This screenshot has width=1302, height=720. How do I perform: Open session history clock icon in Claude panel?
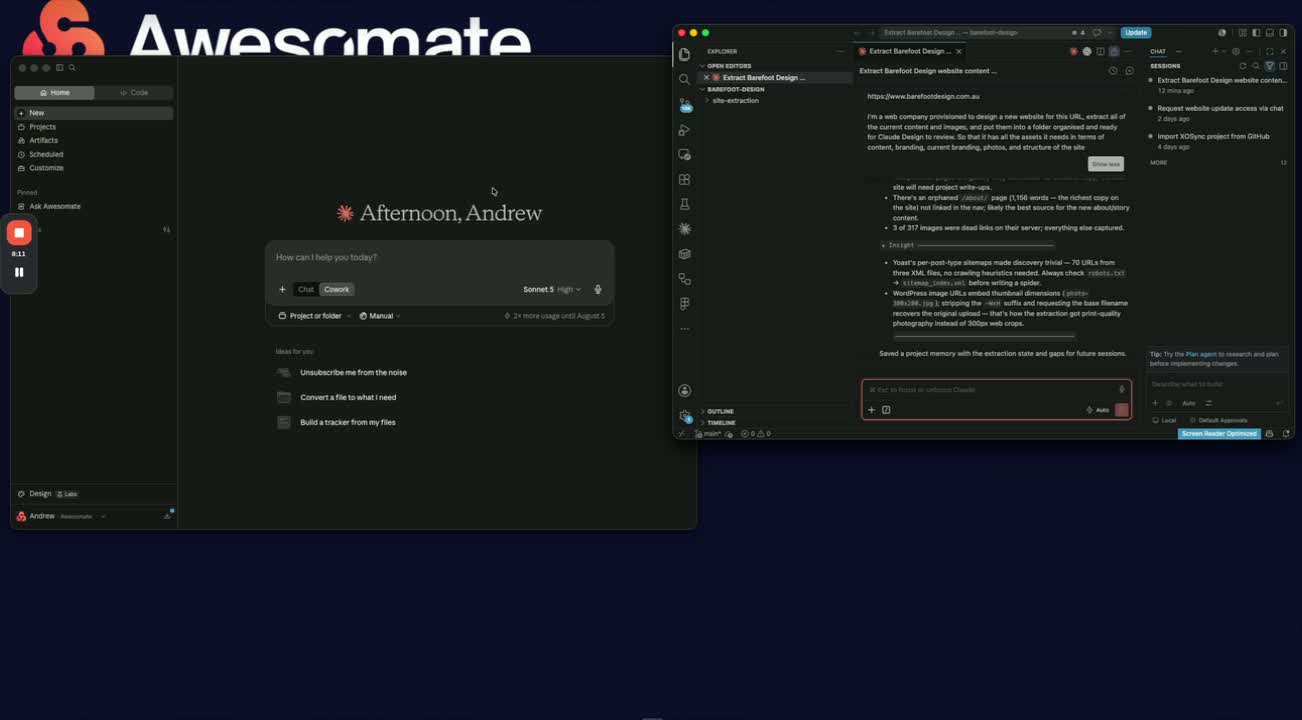[x=1113, y=71]
